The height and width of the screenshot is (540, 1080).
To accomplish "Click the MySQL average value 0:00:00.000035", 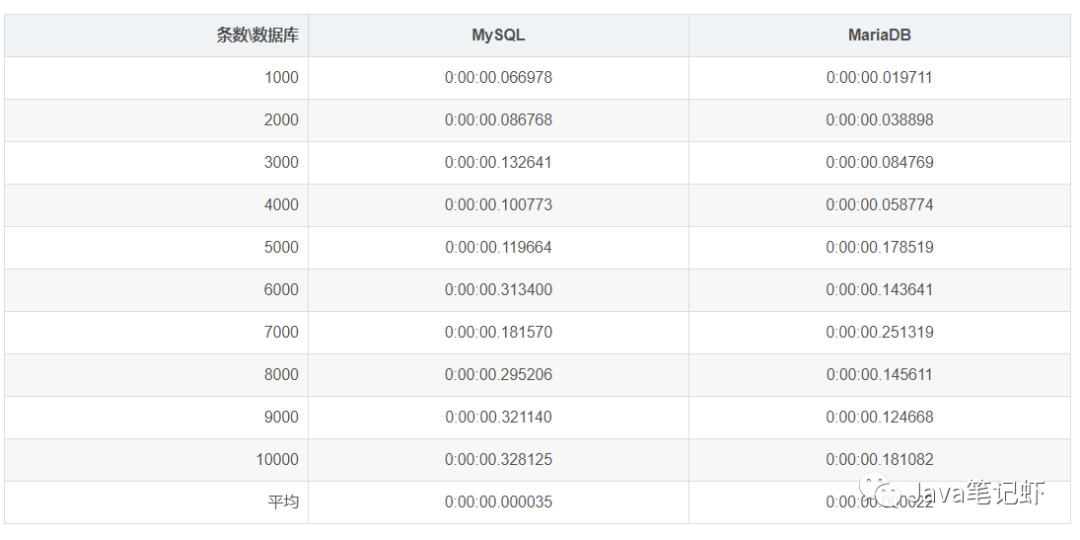I will pos(498,502).
